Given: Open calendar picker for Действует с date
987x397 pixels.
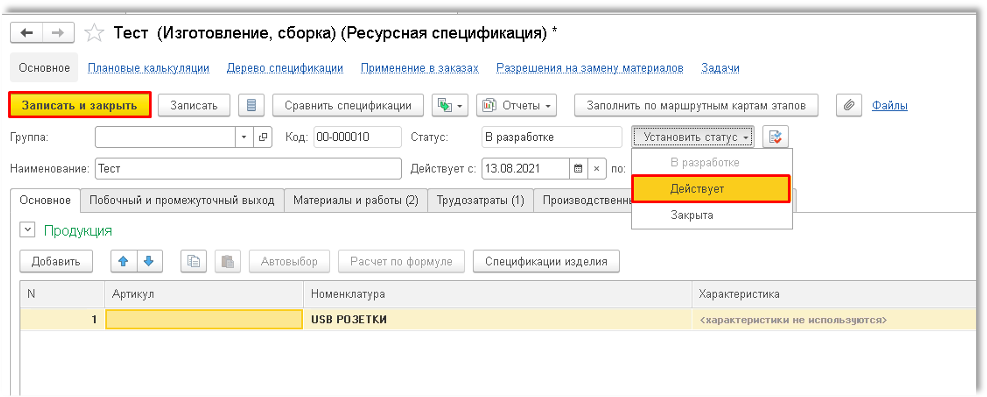Looking at the screenshot, I should coord(578,169).
